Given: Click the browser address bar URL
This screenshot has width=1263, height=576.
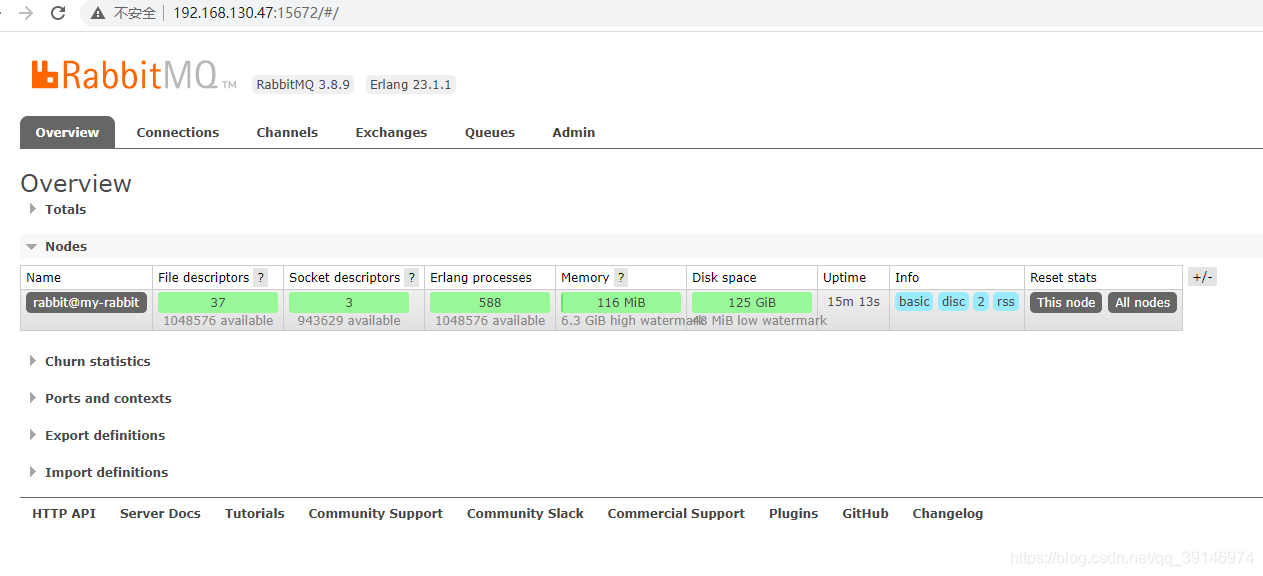Looking at the screenshot, I should click(x=256, y=13).
